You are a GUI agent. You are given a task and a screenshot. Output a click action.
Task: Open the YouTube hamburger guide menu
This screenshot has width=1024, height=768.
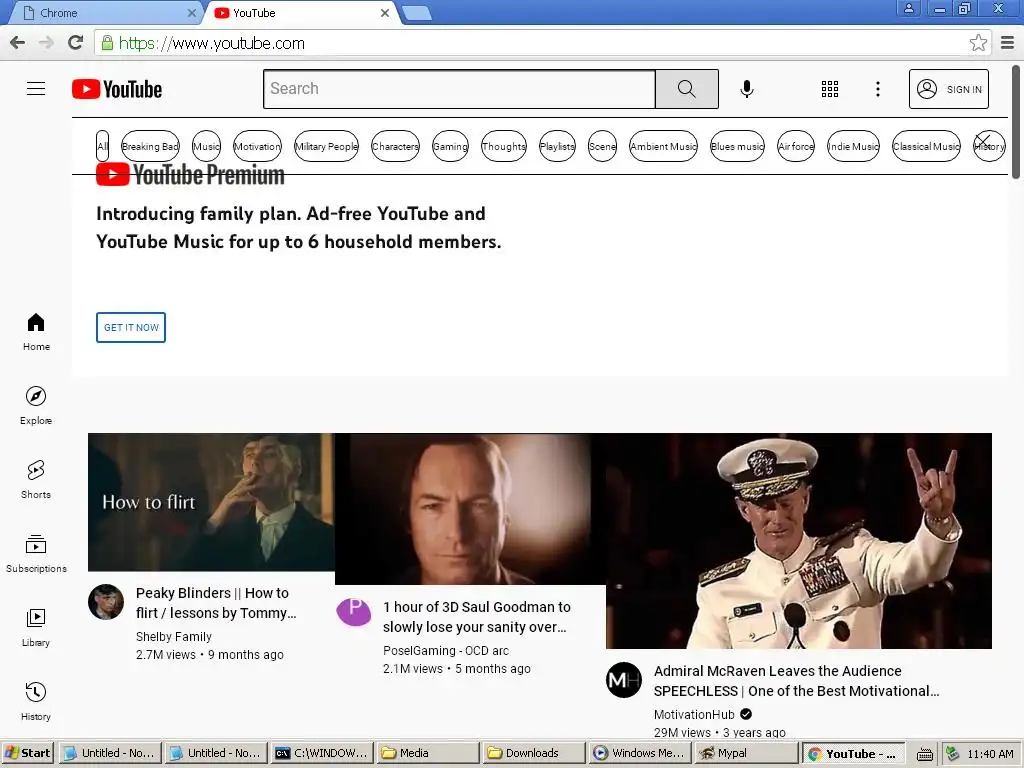click(36, 89)
